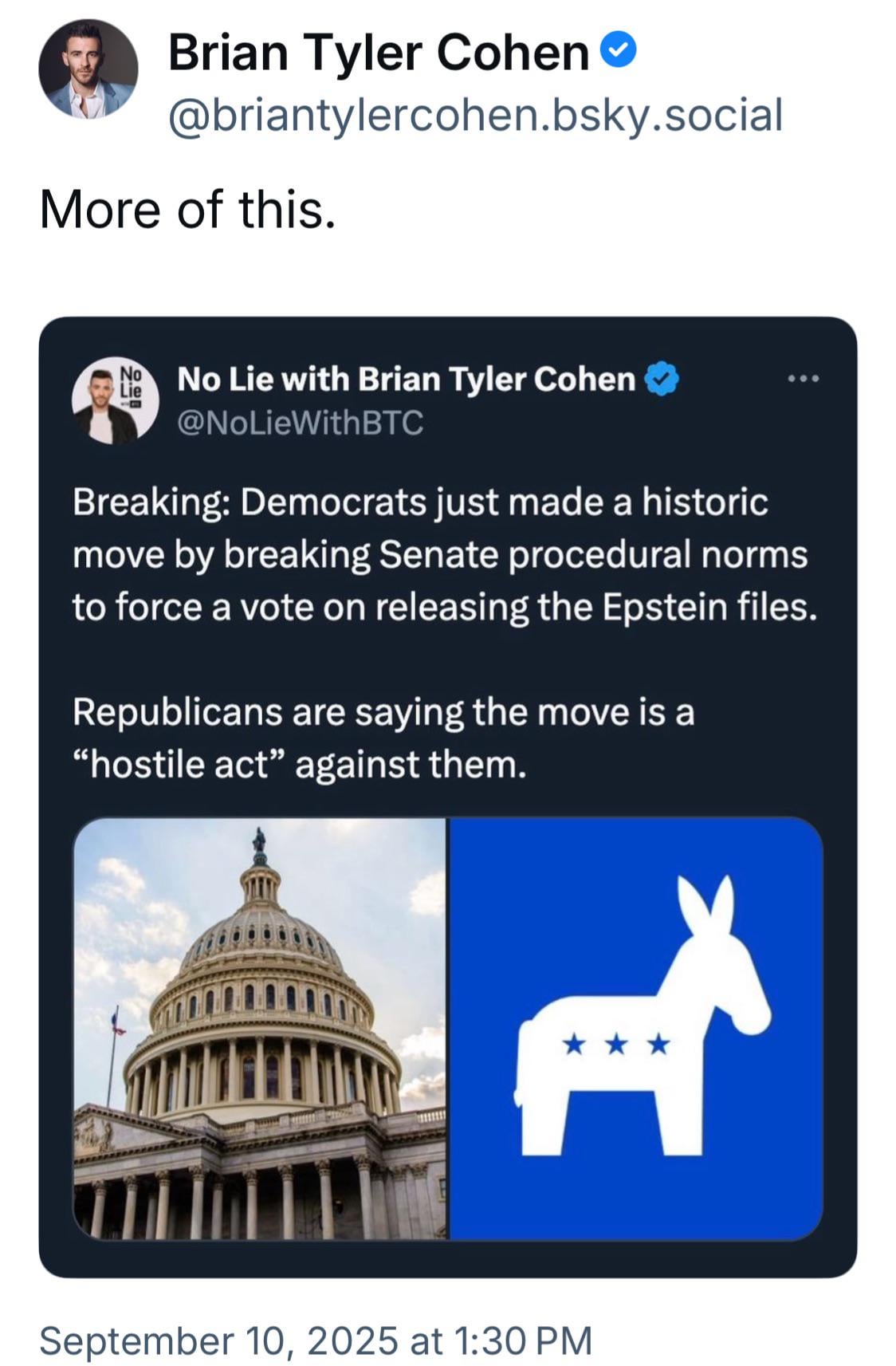This screenshot has height=1366, width=896.
Task: Open the embedded quoted tweet card
Action: (448, 797)
